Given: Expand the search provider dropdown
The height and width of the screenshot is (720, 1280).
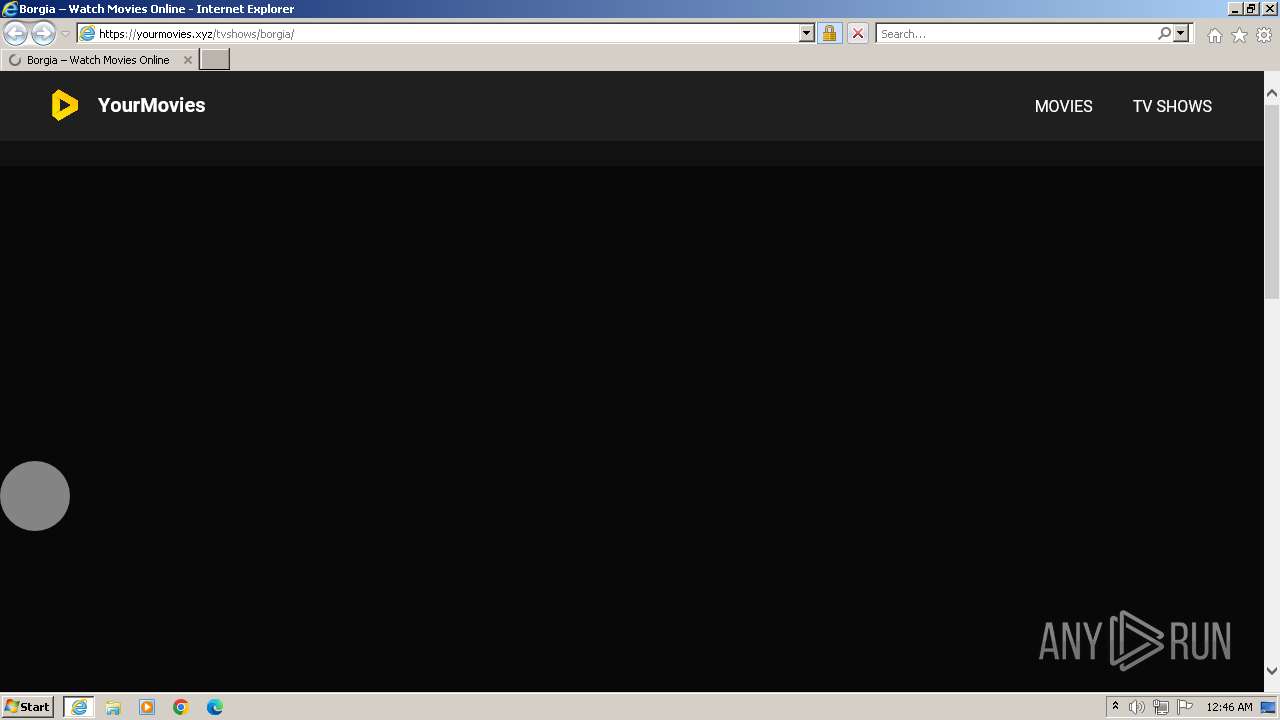Looking at the screenshot, I should (x=1181, y=33).
